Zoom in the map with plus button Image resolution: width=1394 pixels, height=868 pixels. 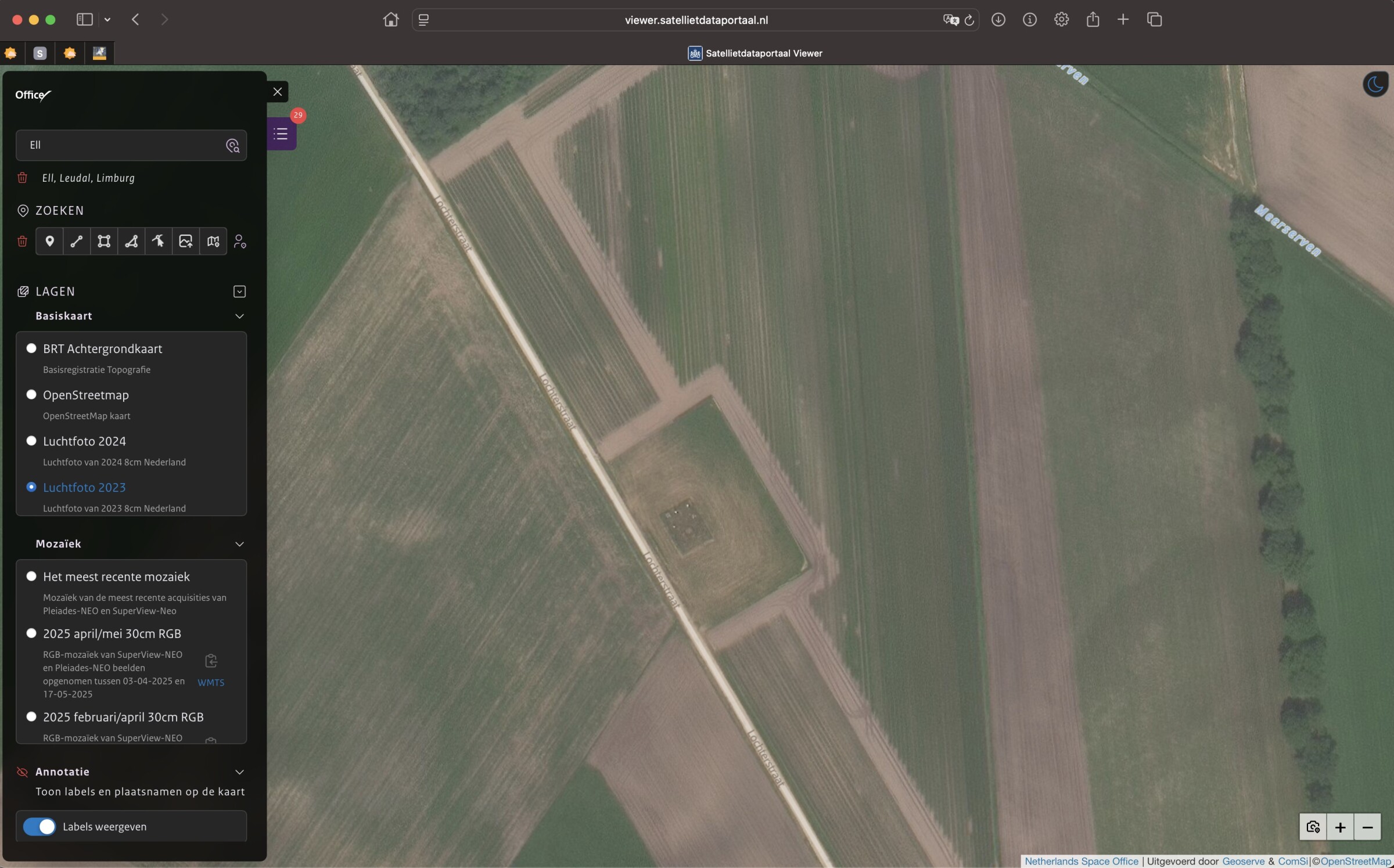point(1340,827)
